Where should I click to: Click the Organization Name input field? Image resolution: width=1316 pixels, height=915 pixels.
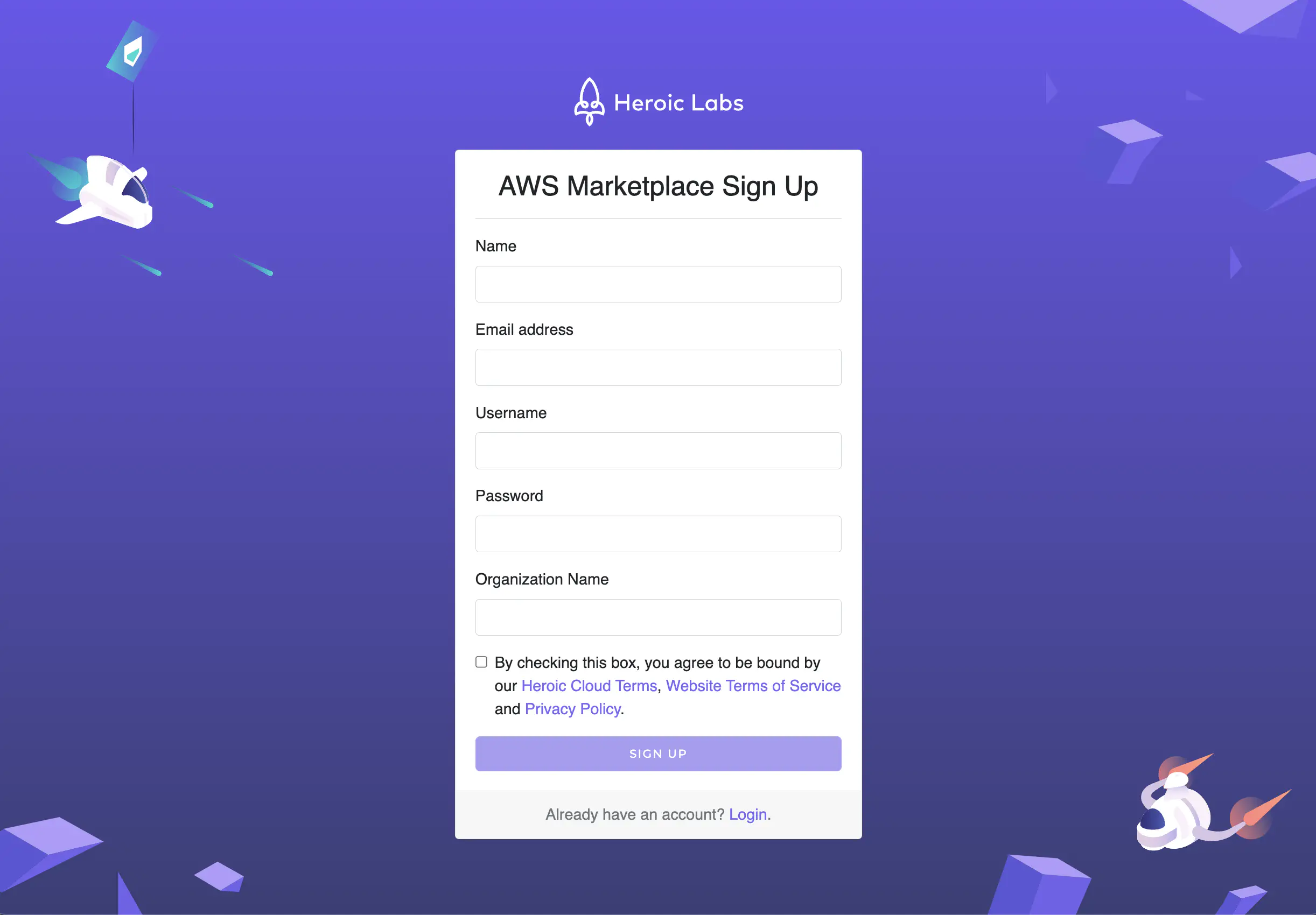coord(658,617)
